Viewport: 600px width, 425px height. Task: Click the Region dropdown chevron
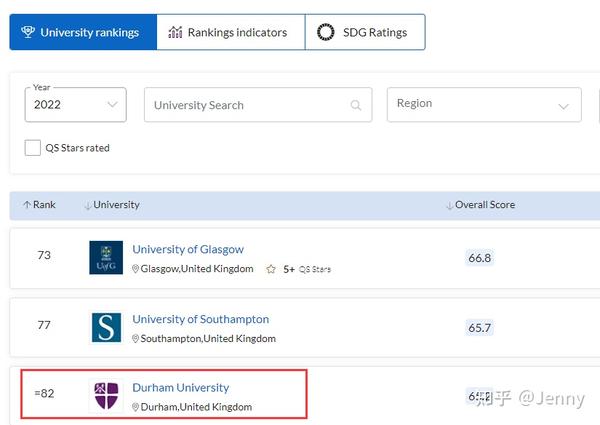coord(563,106)
